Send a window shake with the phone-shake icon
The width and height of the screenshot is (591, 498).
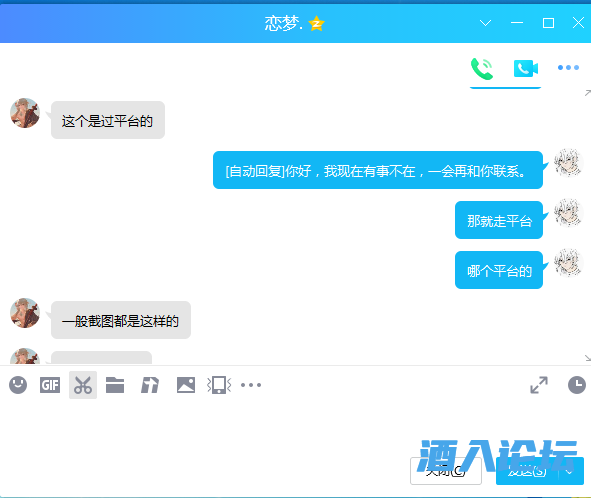pyautogui.click(x=219, y=385)
